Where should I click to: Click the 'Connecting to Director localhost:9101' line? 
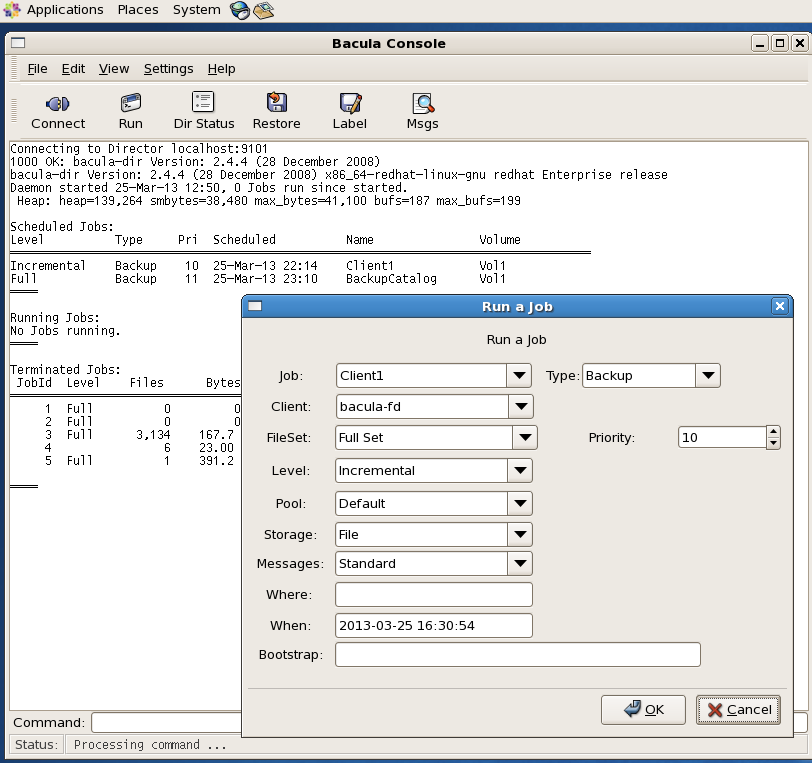(139, 149)
